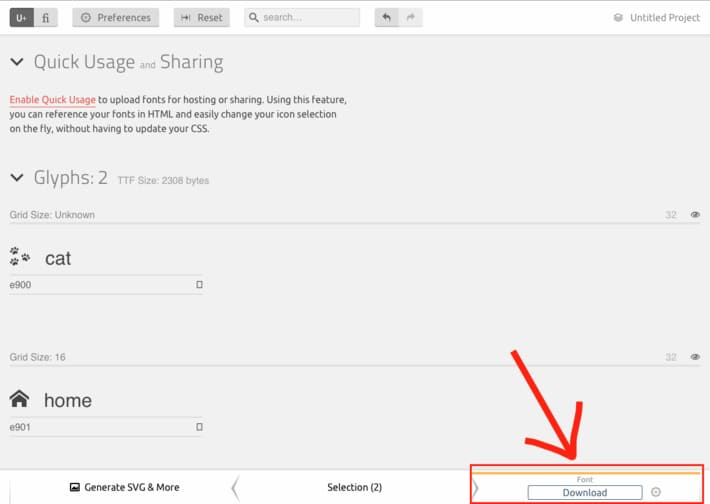Click the character icon beside code e900

click(198, 285)
